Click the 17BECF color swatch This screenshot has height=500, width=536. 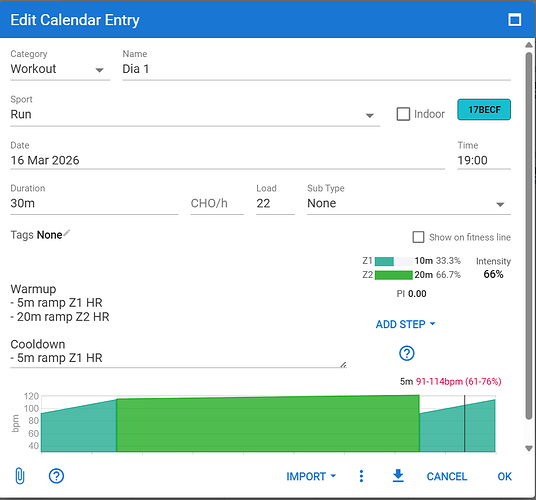[484, 109]
